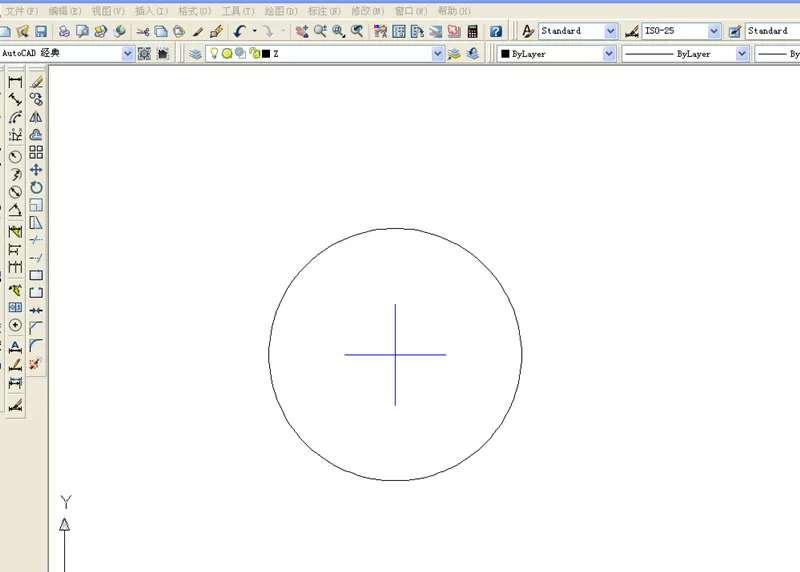Click the black ByLayer color swatch
The image size is (800, 572).
505,54
